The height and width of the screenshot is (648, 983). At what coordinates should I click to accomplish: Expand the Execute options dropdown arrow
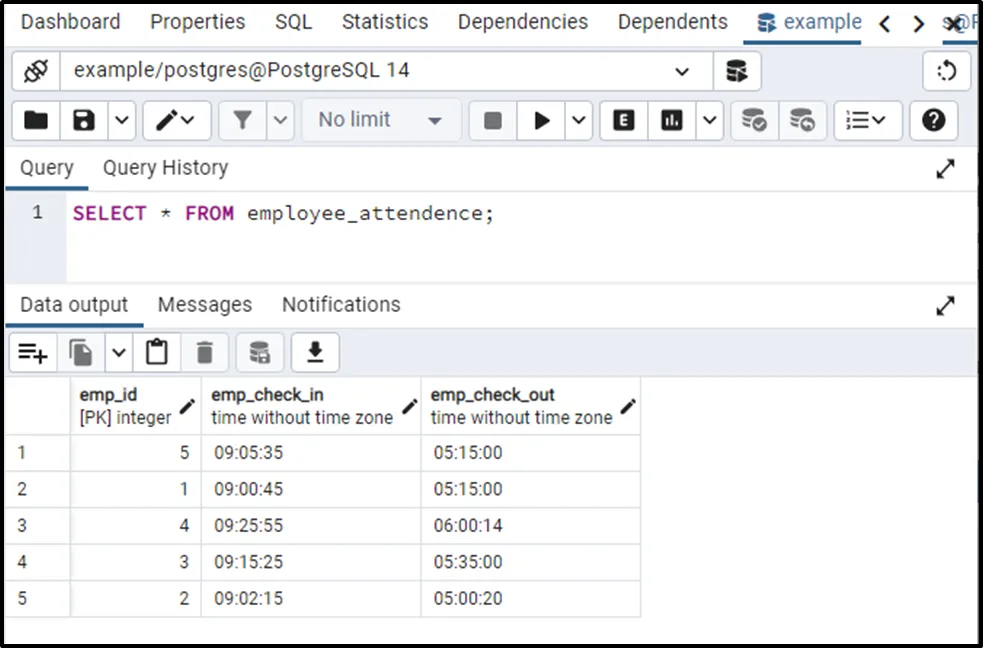(580, 121)
